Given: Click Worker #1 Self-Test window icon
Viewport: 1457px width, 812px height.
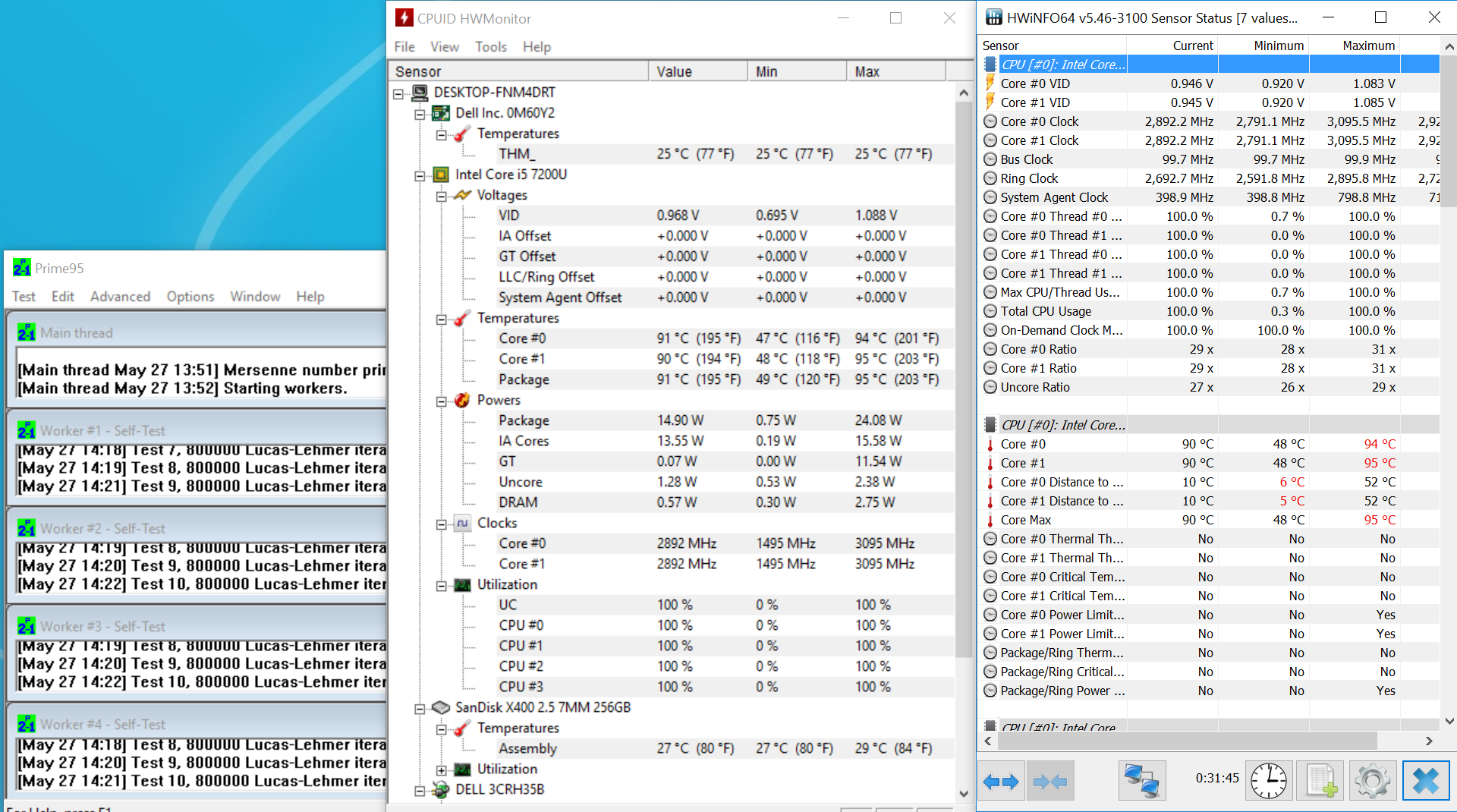Looking at the screenshot, I should [x=27, y=430].
